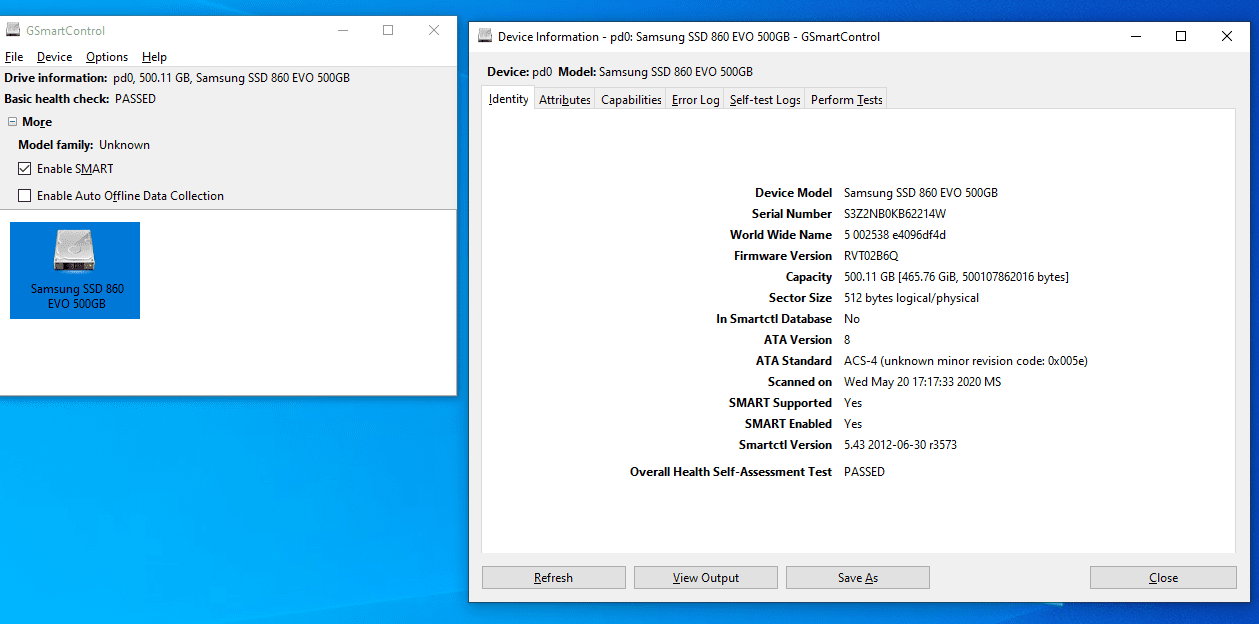The image size is (1259, 624).
Task: Click Basic health check: PASSED text
Action: pyautogui.click(x=80, y=99)
